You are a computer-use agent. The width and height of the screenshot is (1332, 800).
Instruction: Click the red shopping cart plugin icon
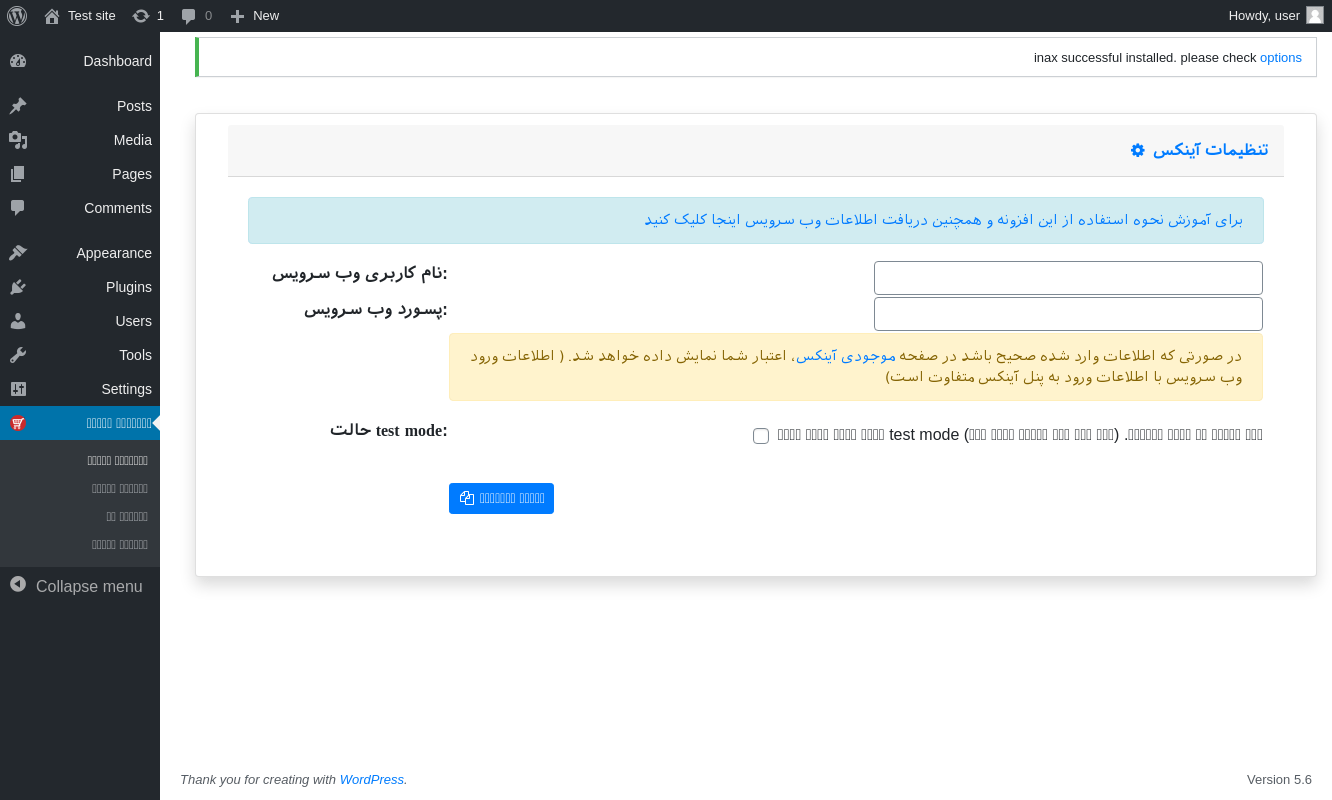(18, 423)
